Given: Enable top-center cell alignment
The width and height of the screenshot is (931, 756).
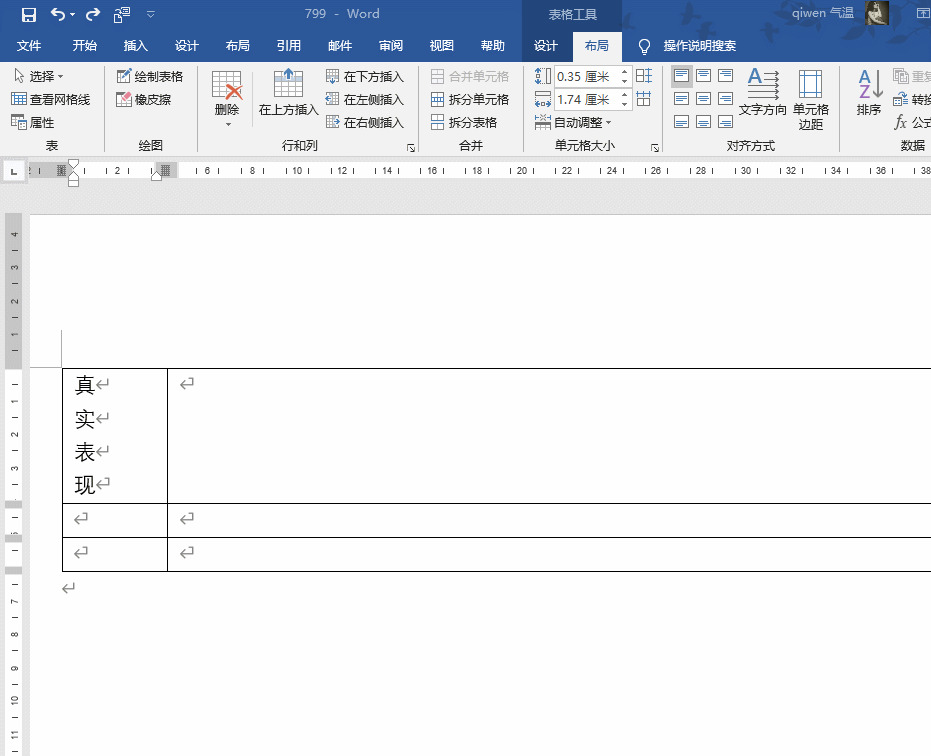Looking at the screenshot, I should [703, 74].
